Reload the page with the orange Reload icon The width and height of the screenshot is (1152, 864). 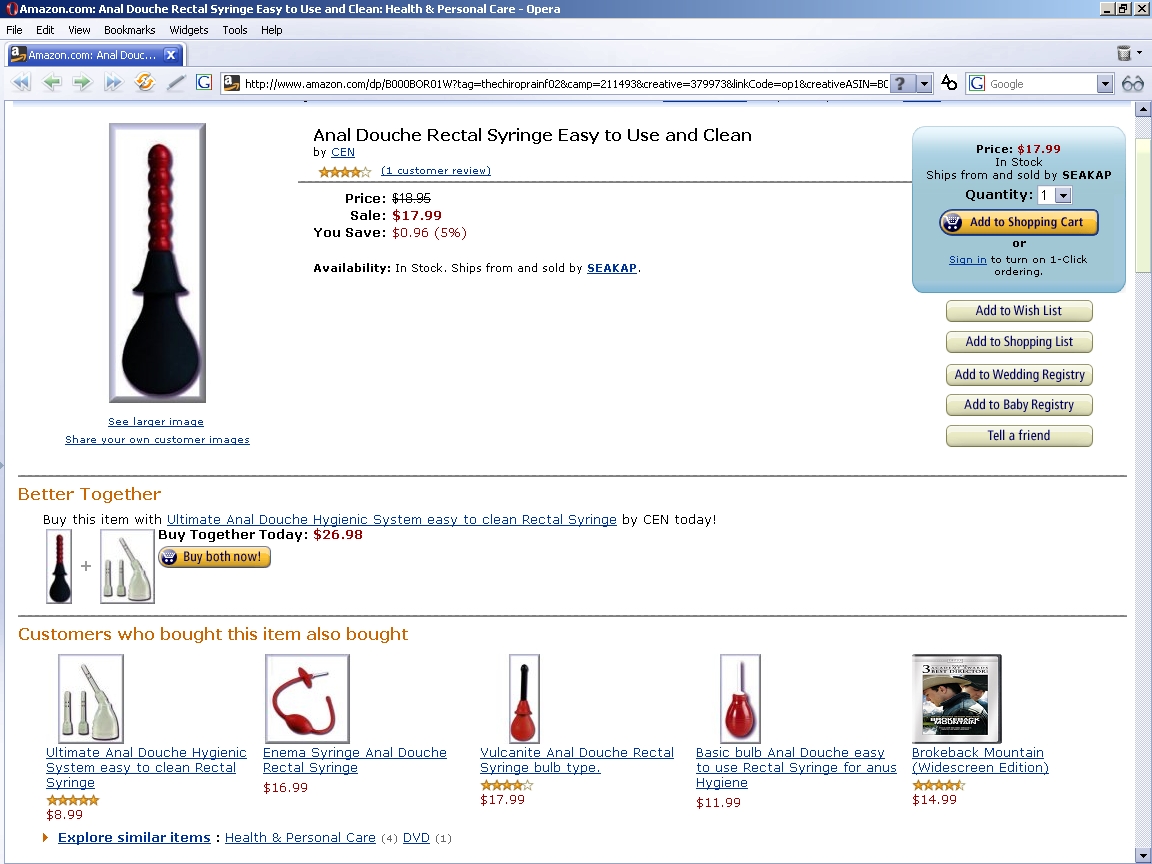[145, 83]
